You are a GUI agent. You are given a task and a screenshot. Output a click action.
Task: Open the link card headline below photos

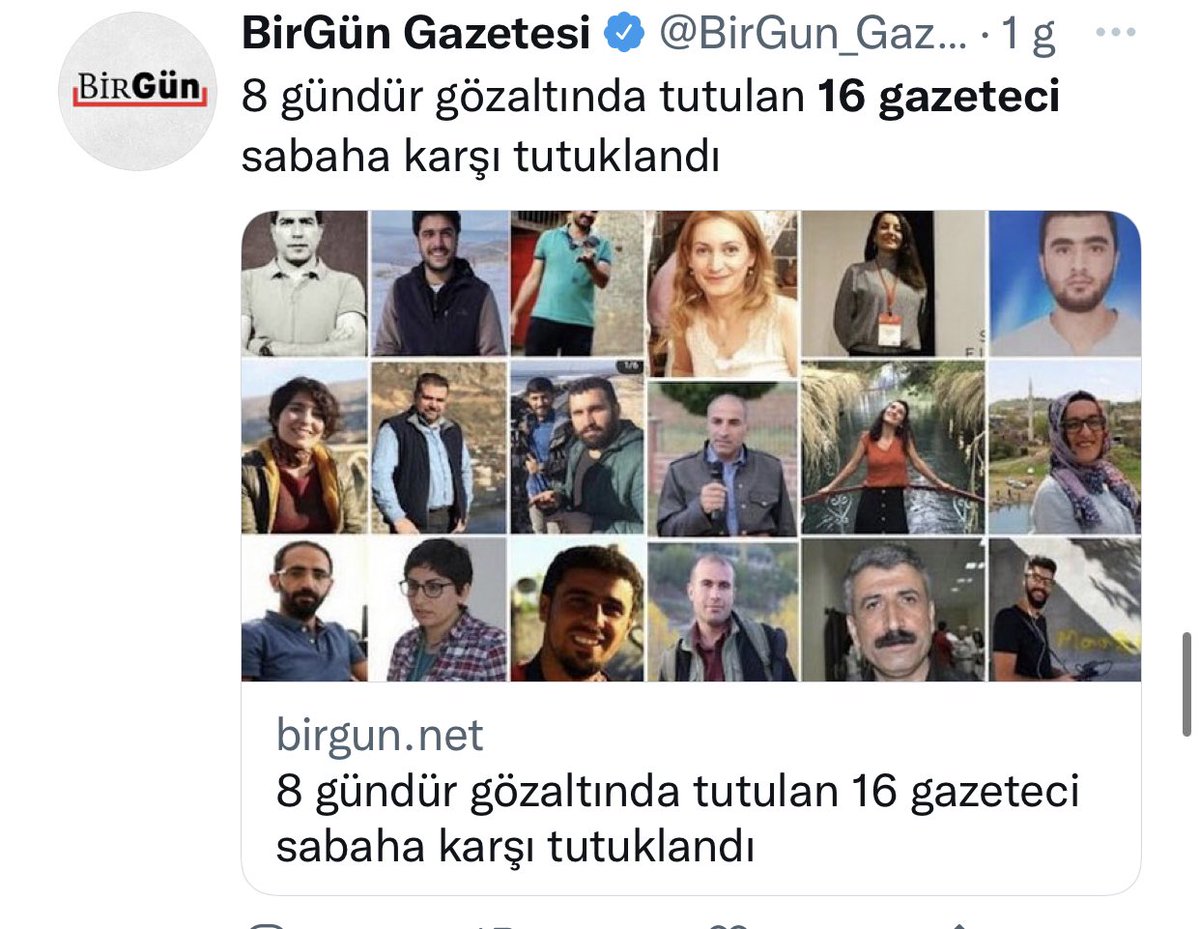pyautogui.click(x=677, y=819)
